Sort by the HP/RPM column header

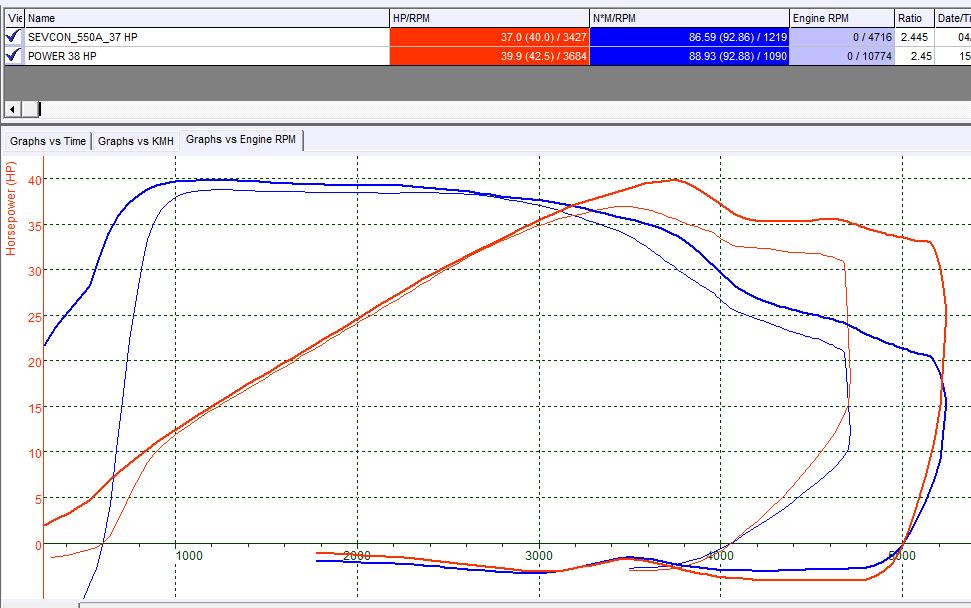click(489, 18)
